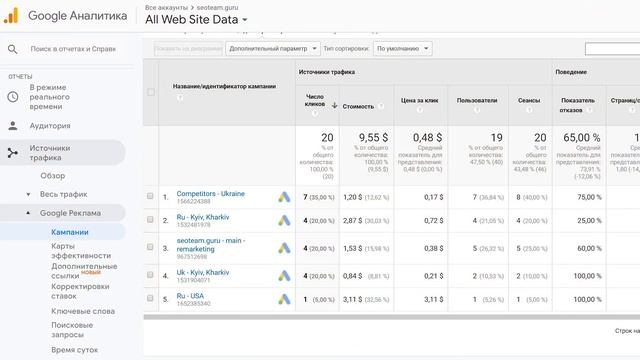
Task: Open the Обзор report
Action: coord(53,176)
